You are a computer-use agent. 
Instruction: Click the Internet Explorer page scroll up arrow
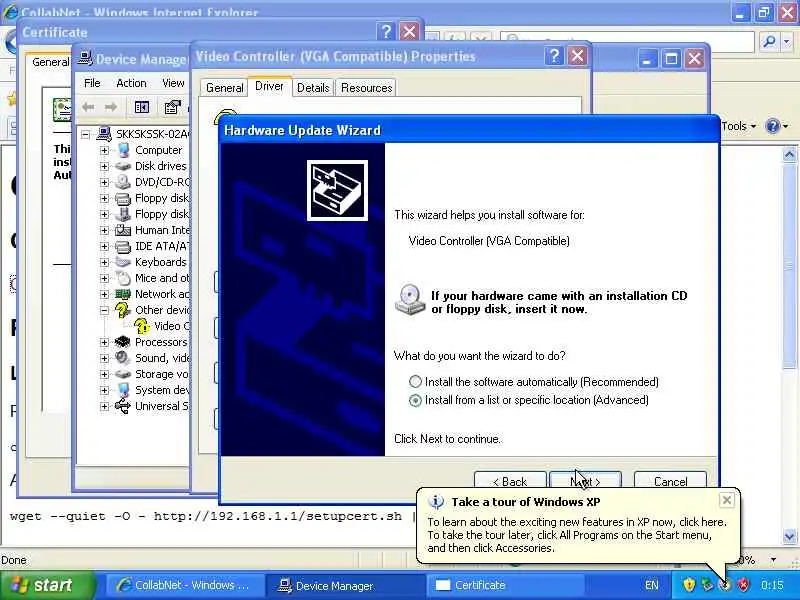point(789,155)
